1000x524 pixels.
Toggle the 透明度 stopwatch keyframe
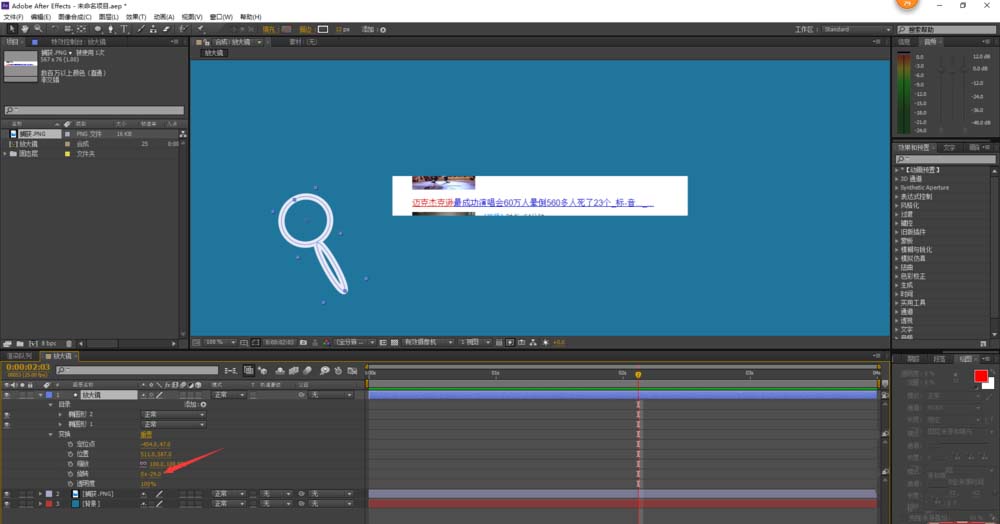coord(70,484)
